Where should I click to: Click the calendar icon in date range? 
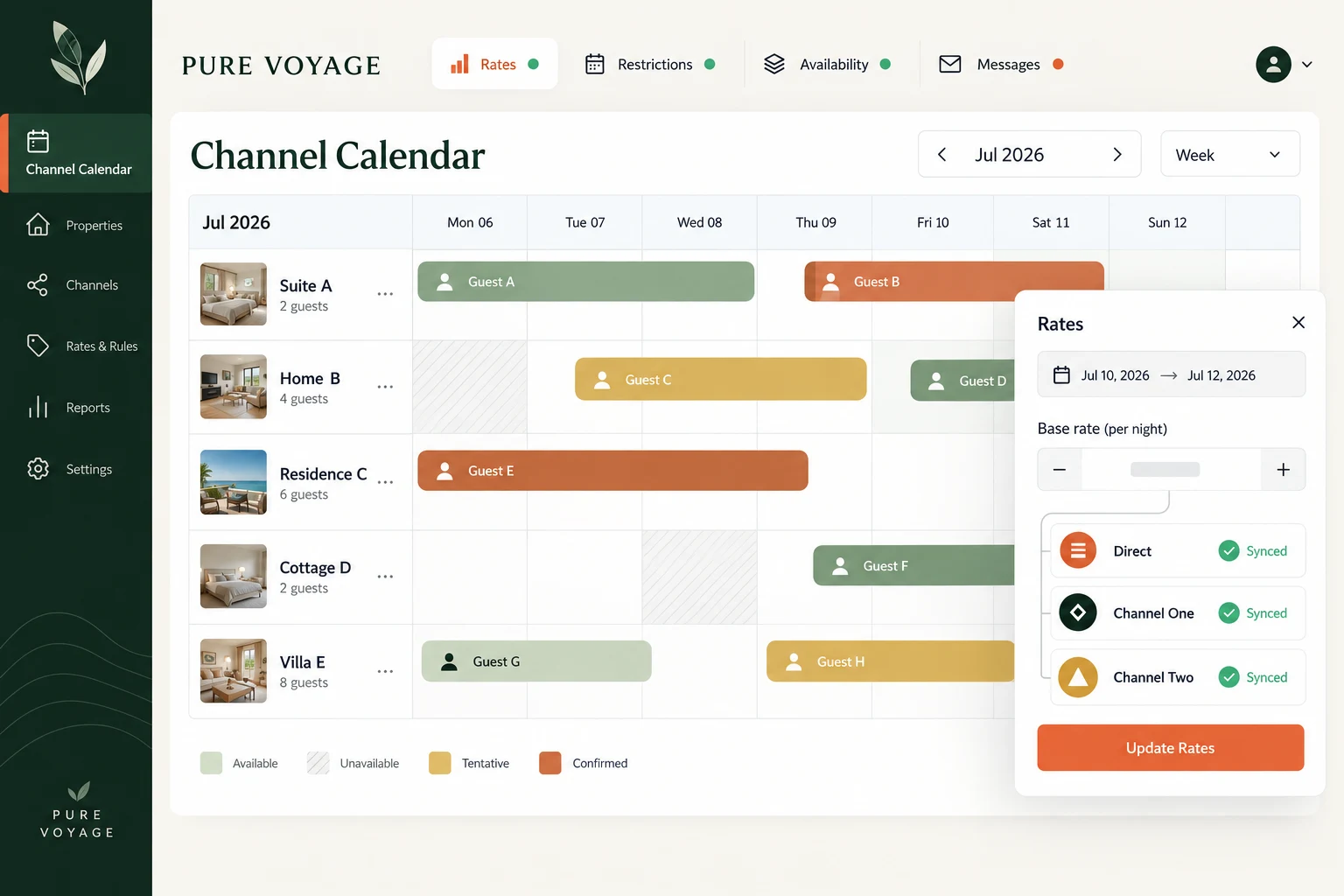[1061, 375]
